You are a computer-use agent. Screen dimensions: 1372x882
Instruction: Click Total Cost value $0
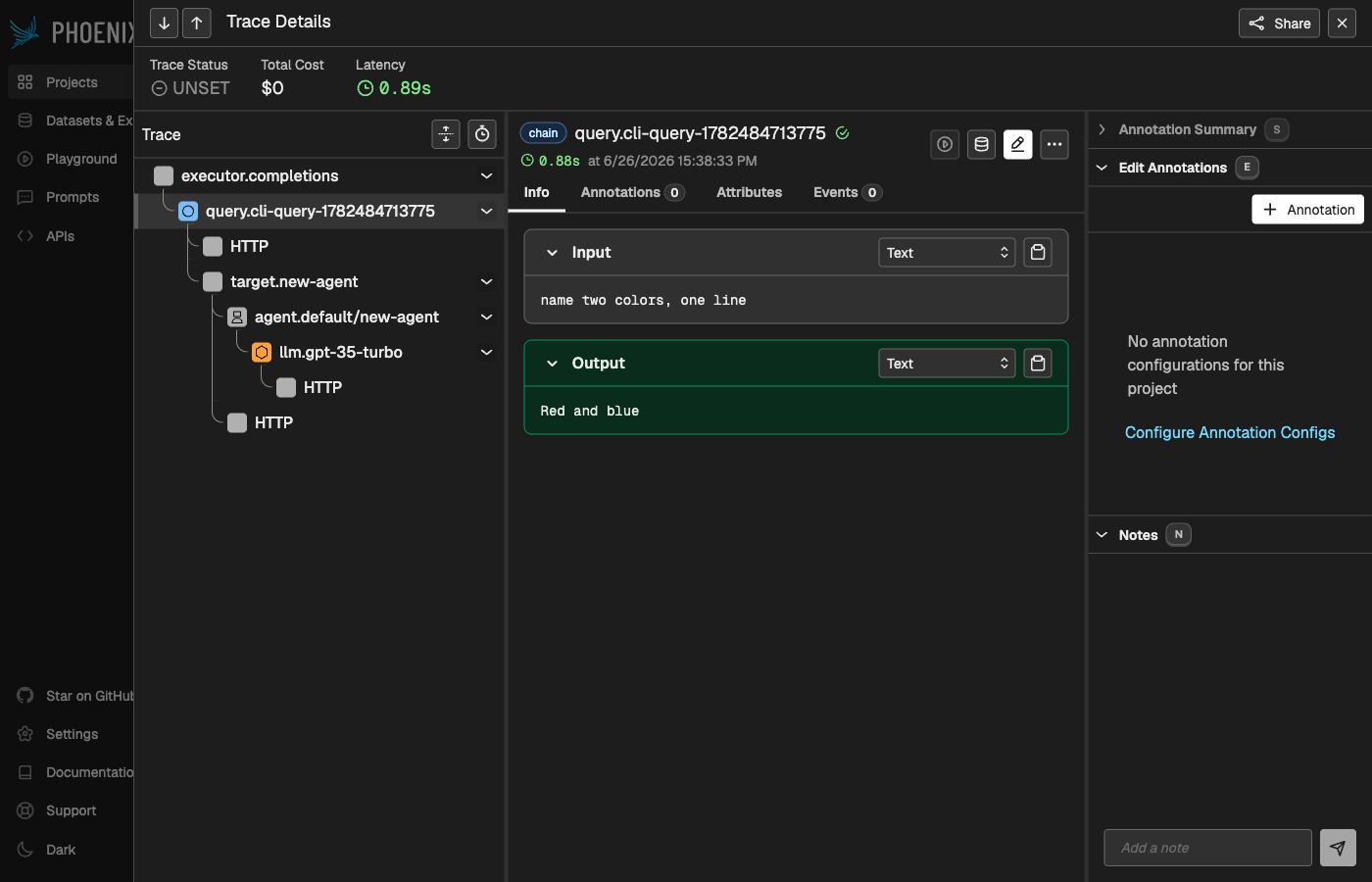[x=272, y=88]
